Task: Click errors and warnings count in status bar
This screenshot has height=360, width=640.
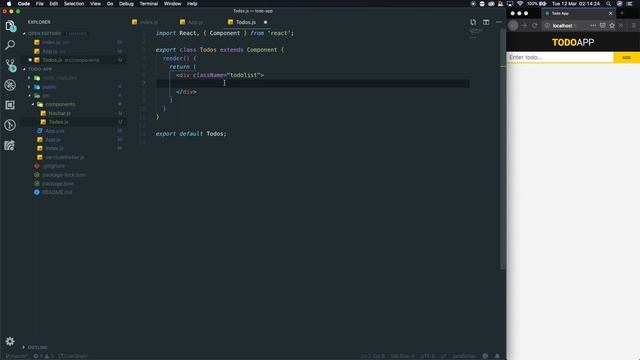Action: tap(44, 356)
